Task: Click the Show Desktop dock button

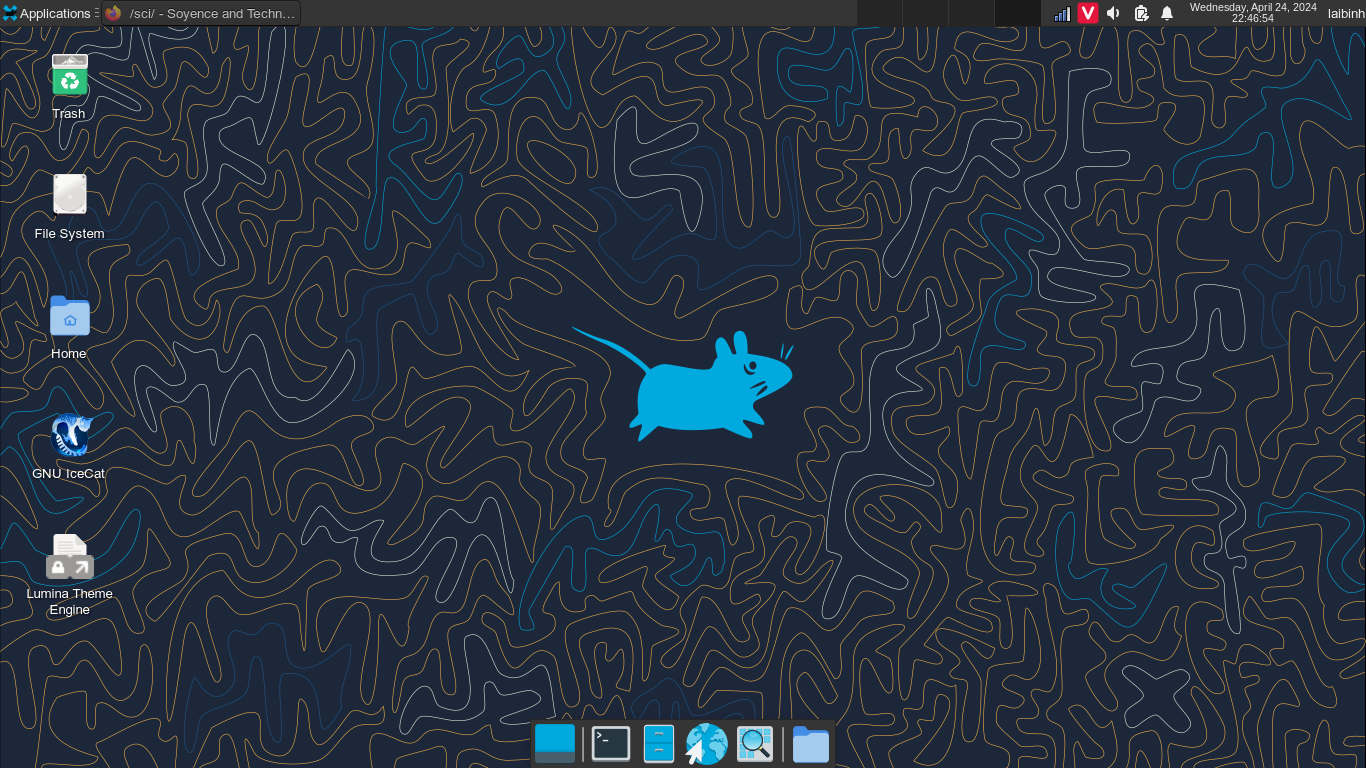Action: coord(555,744)
